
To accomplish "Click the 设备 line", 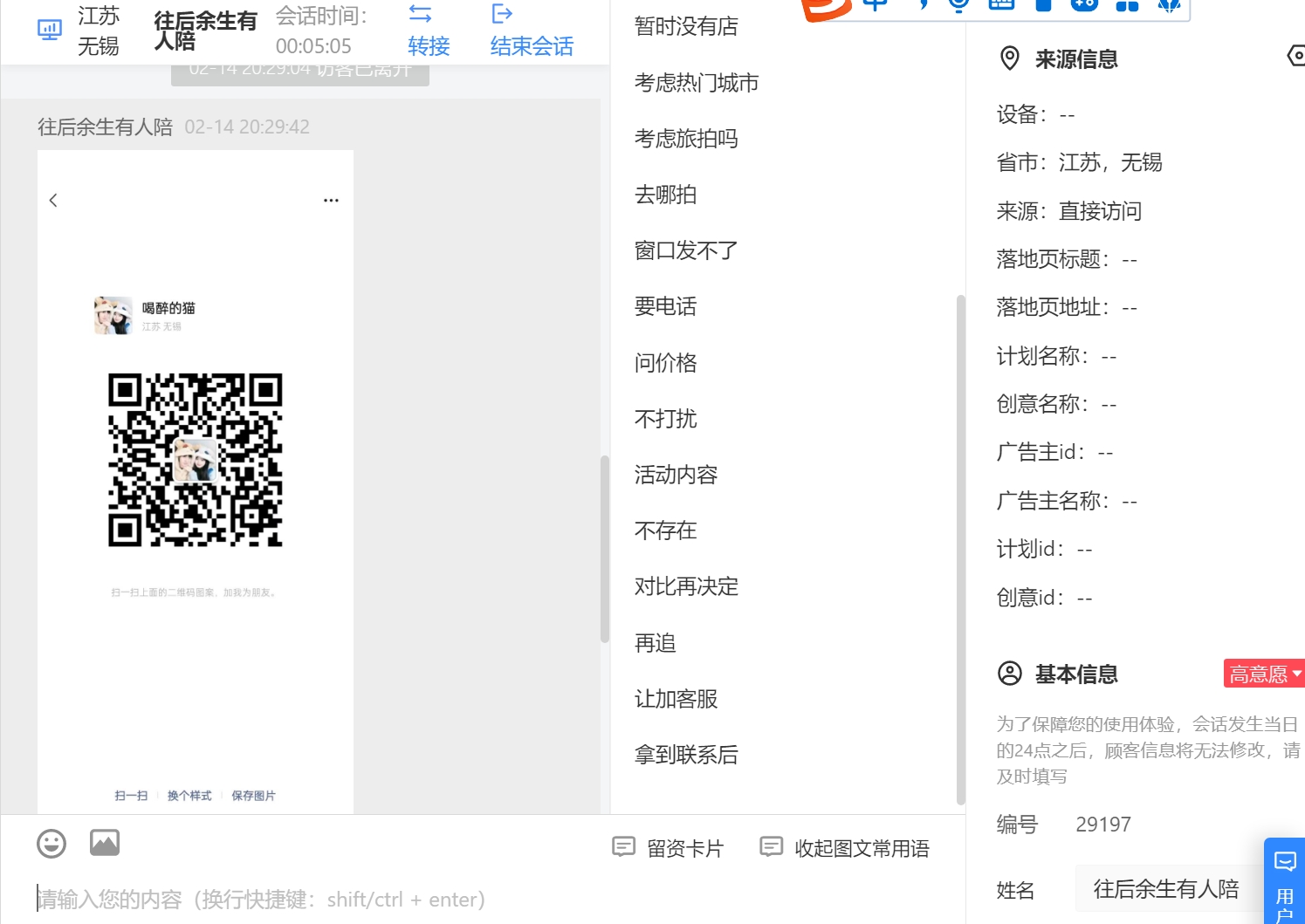I will pos(1036,115).
